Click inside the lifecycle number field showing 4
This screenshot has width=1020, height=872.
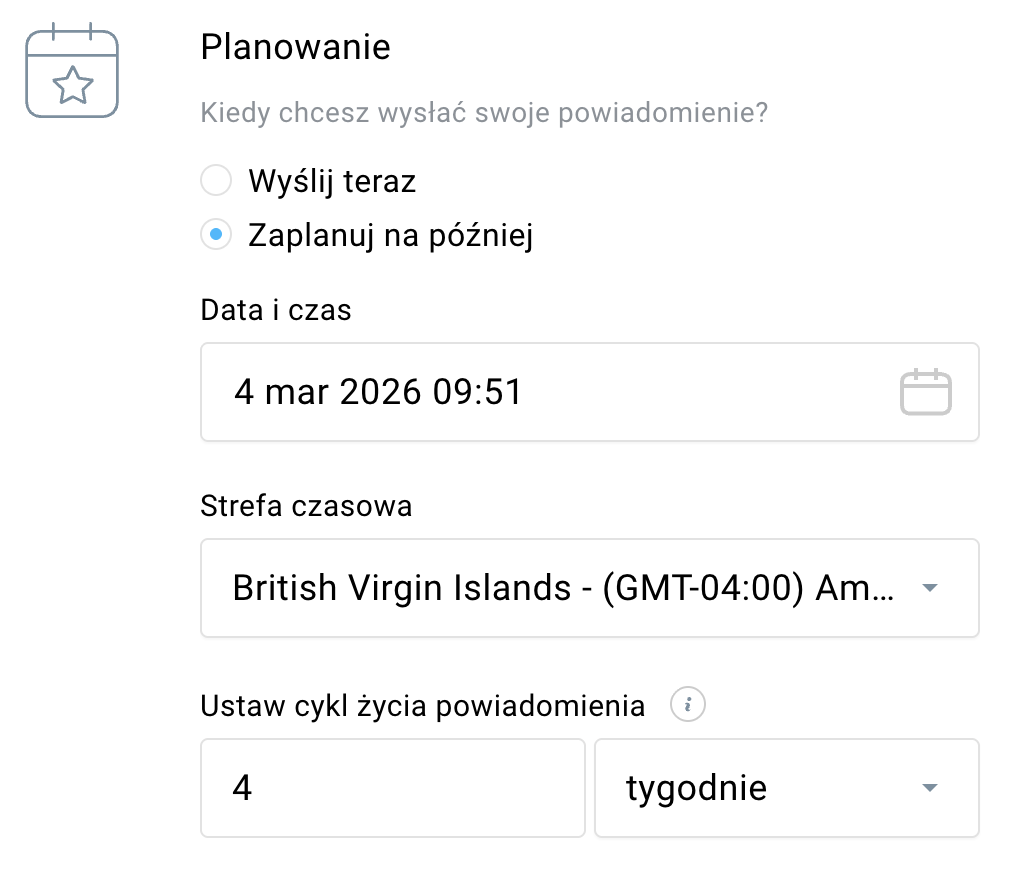[392, 788]
